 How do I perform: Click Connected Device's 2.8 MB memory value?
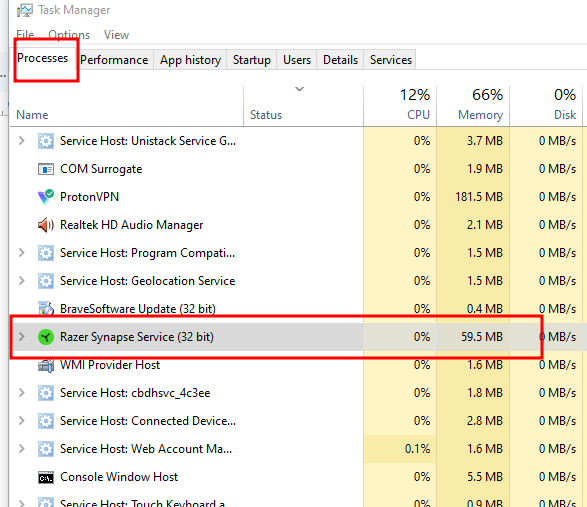click(x=485, y=421)
